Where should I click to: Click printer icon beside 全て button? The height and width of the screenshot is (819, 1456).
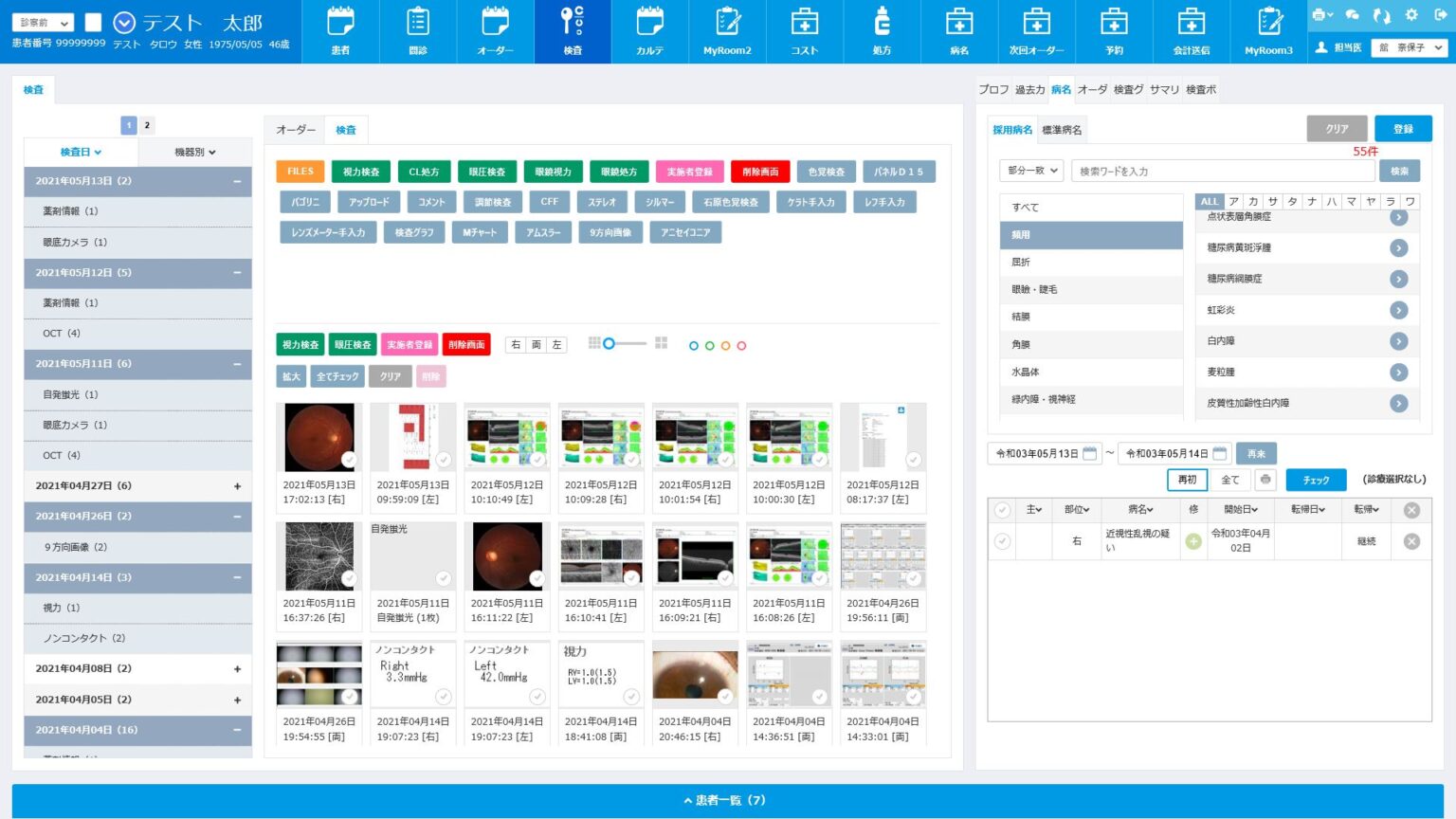point(1265,480)
